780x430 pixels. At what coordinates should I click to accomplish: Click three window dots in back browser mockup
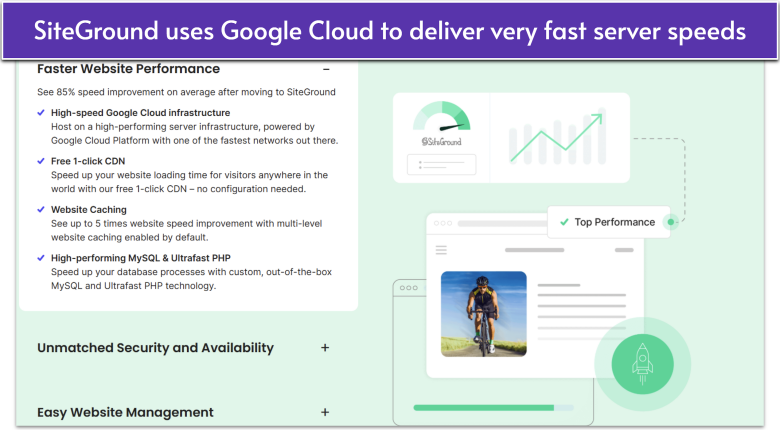(x=408, y=288)
